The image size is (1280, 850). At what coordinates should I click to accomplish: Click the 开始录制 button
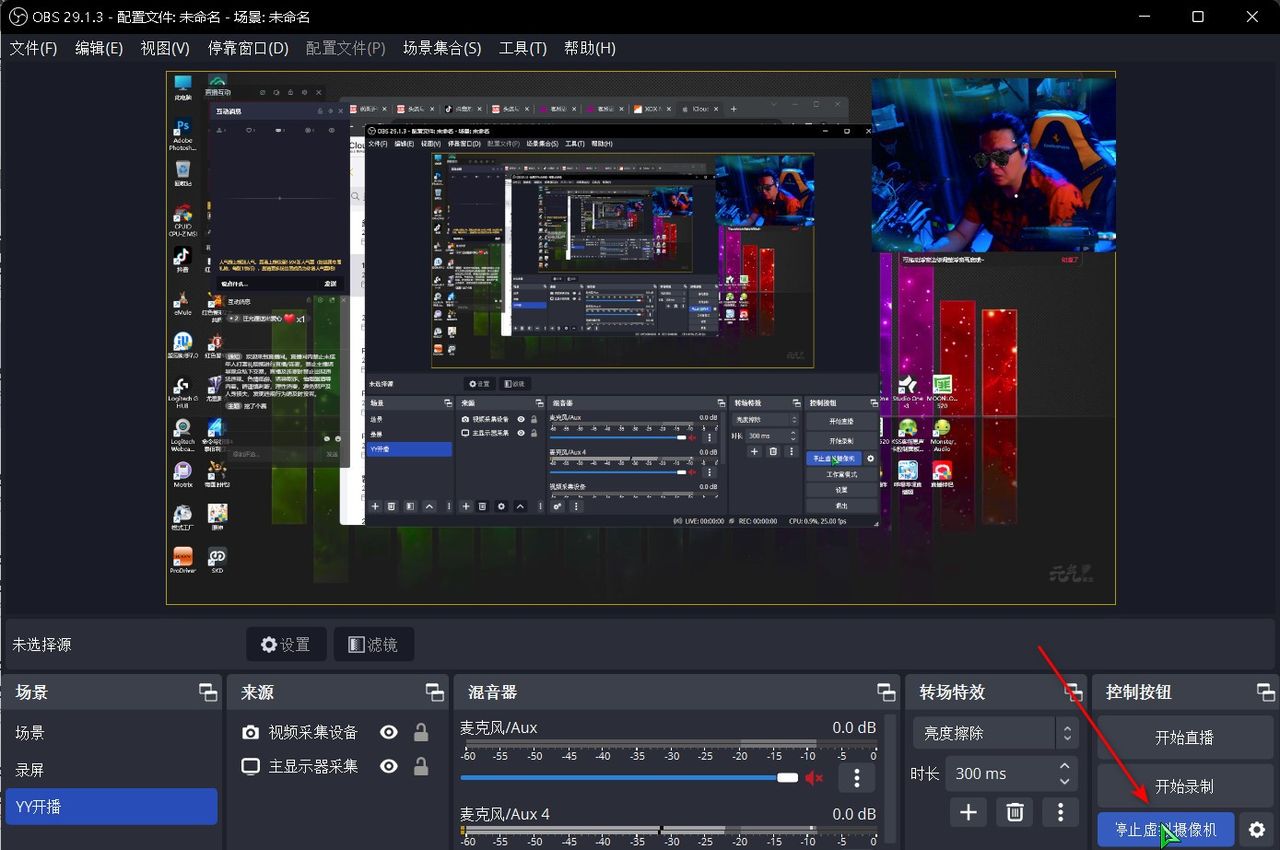click(x=1184, y=786)
